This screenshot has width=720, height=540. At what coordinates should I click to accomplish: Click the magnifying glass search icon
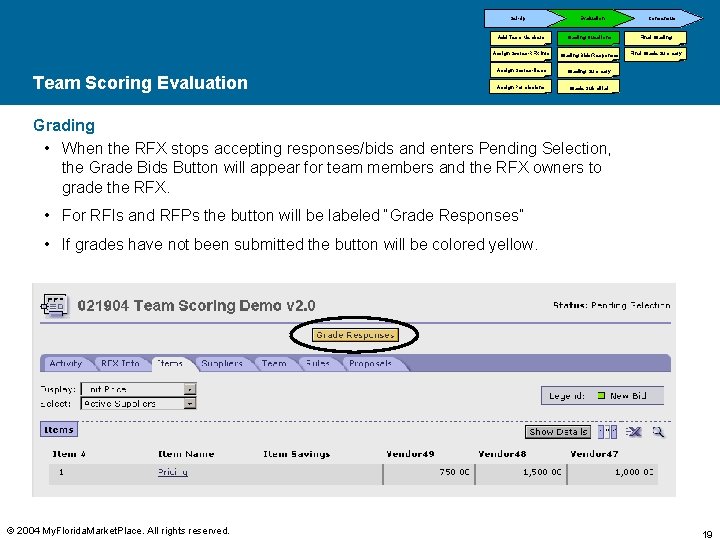[658, 432]
